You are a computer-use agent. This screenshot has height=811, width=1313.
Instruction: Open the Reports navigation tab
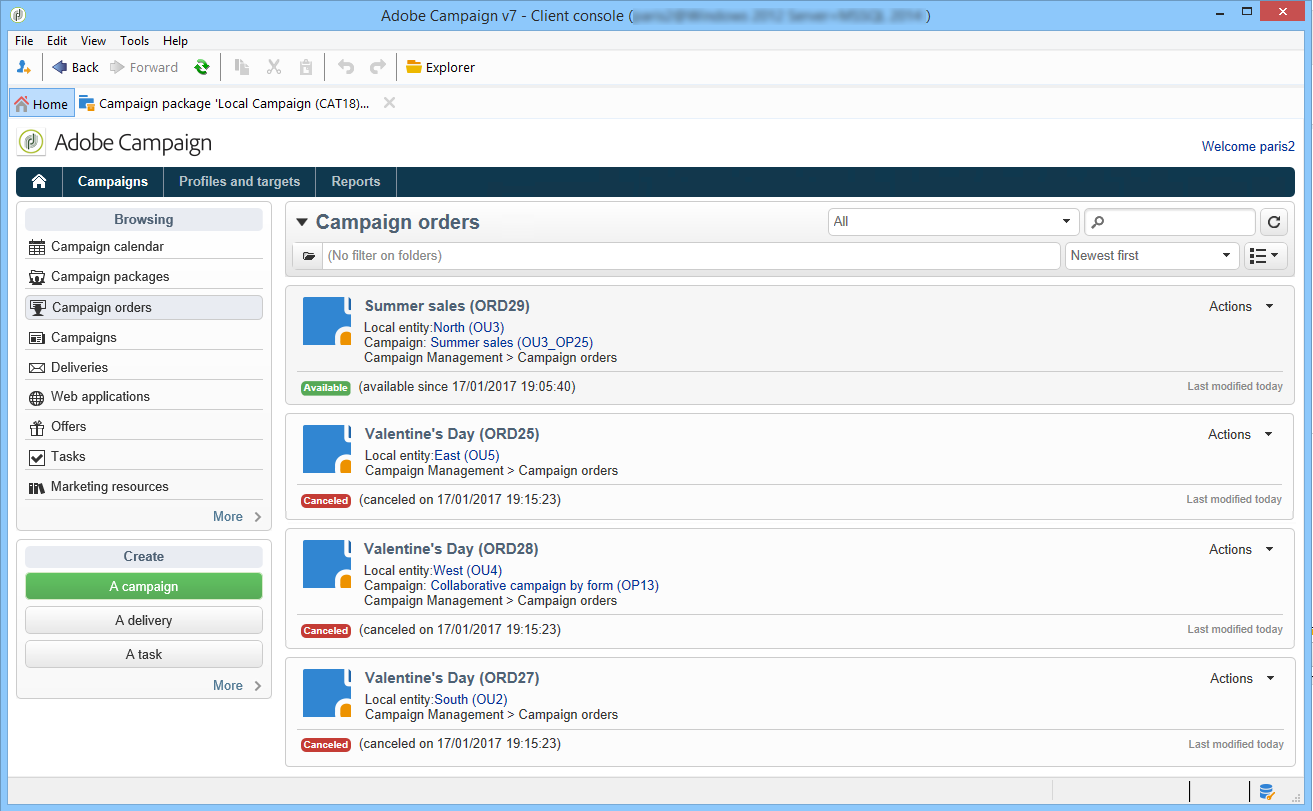pos(356,182)
